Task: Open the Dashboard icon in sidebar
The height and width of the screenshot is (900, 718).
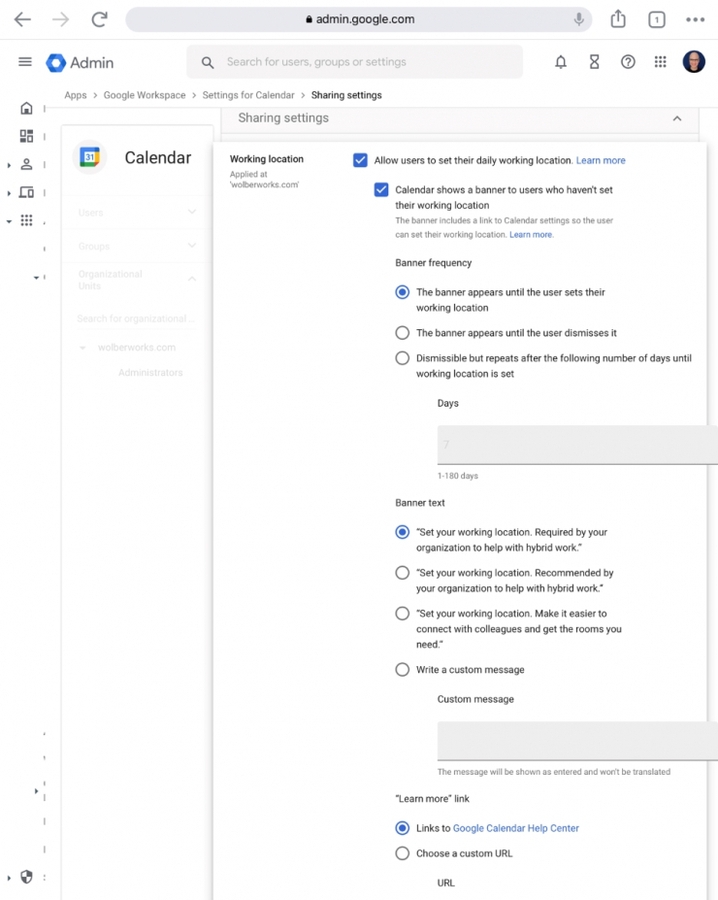Action: point(27,136)
